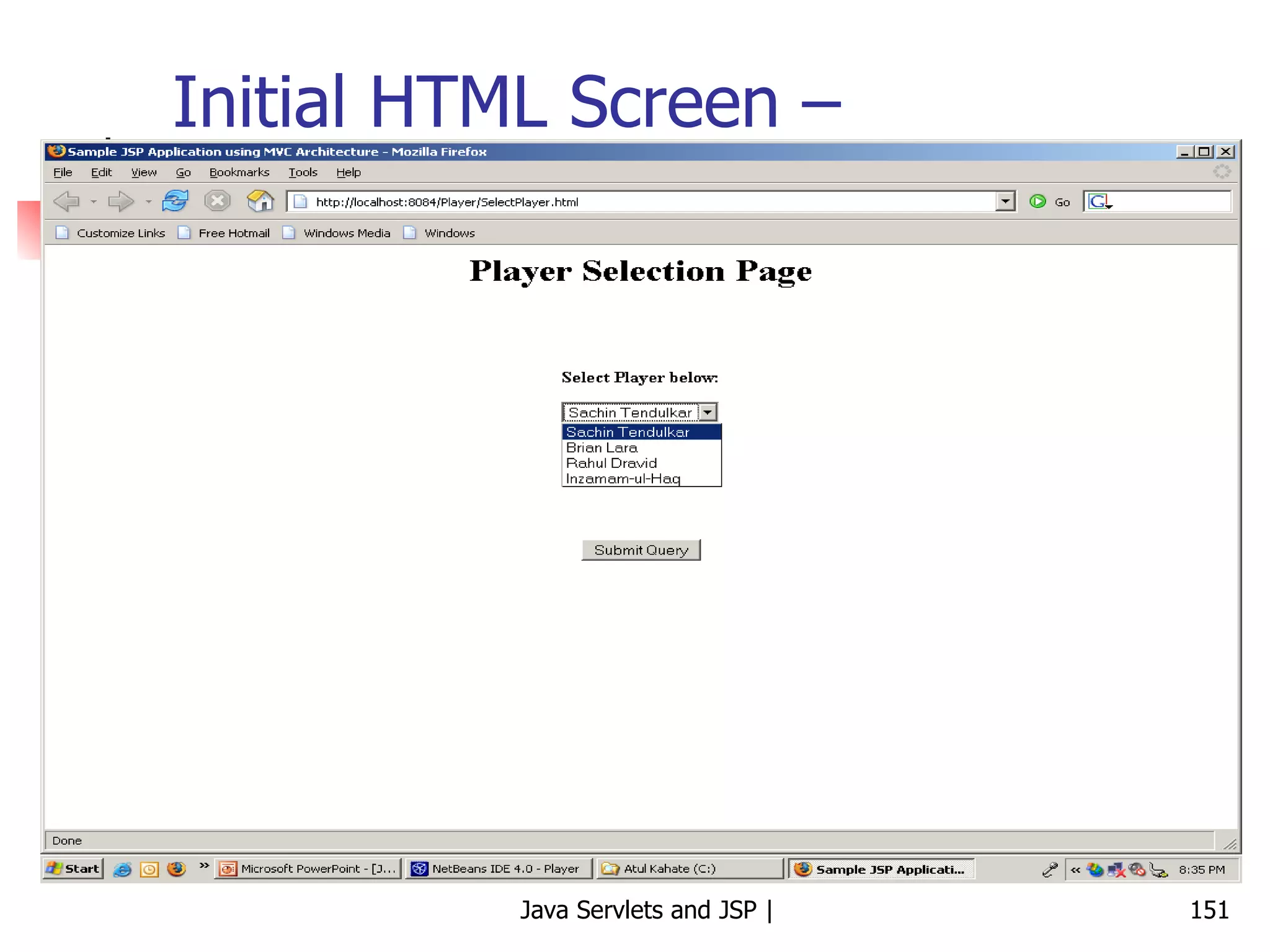Stop loading with the Stop icon
Viewport: 1270px width, 952px height.
(x=217, y=201)
